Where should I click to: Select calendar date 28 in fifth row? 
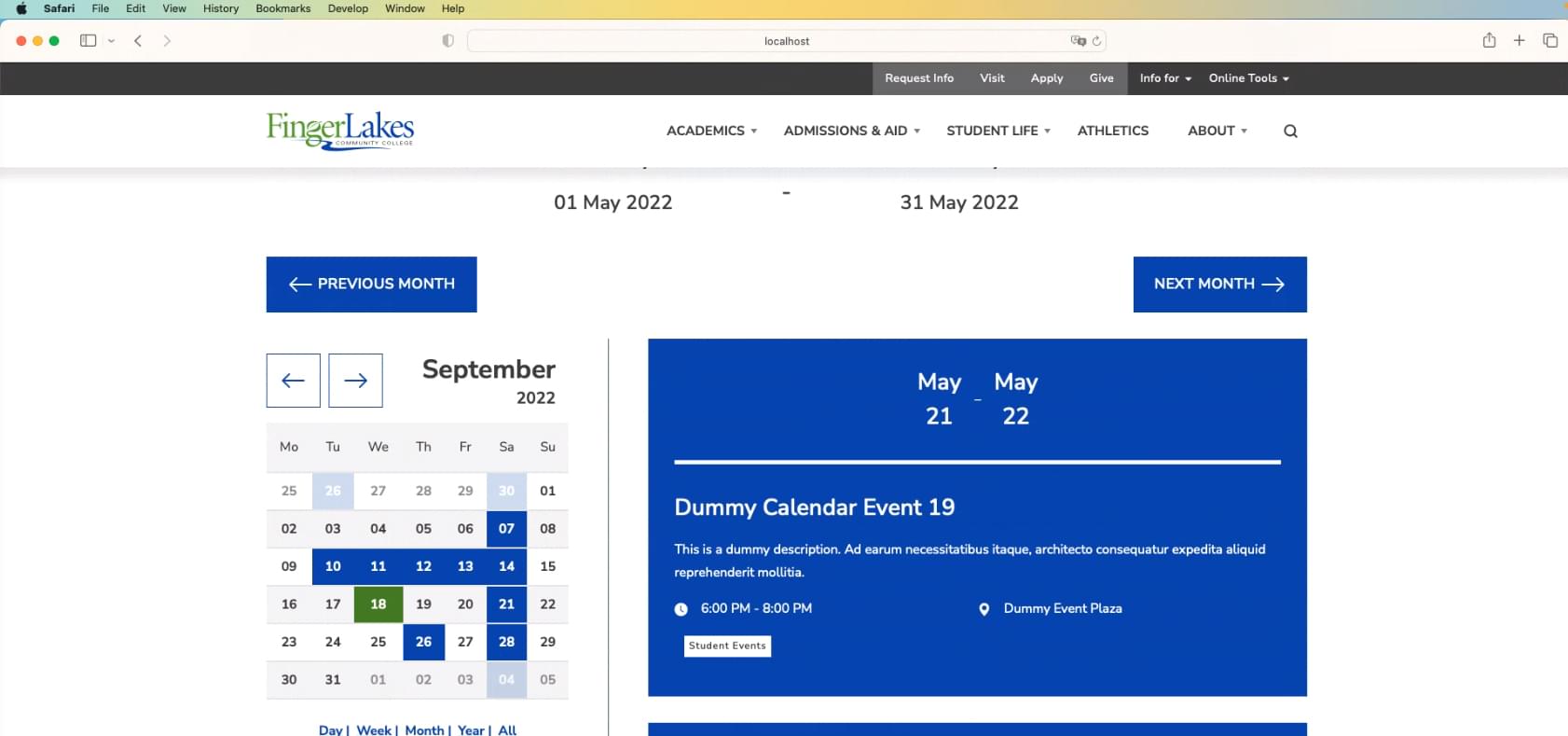point(506,642)
